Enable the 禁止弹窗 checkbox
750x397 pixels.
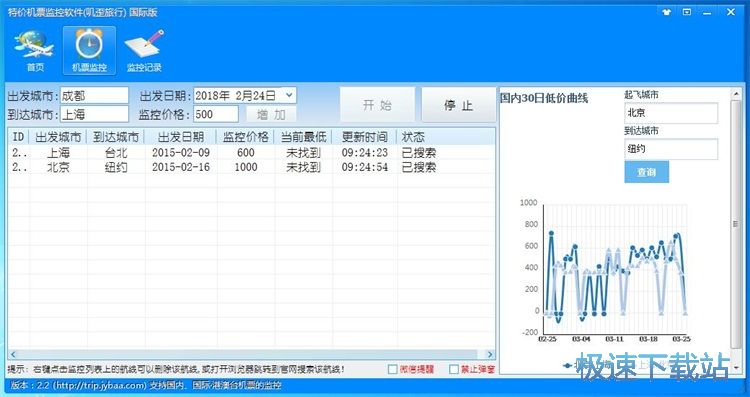point(454,369)
